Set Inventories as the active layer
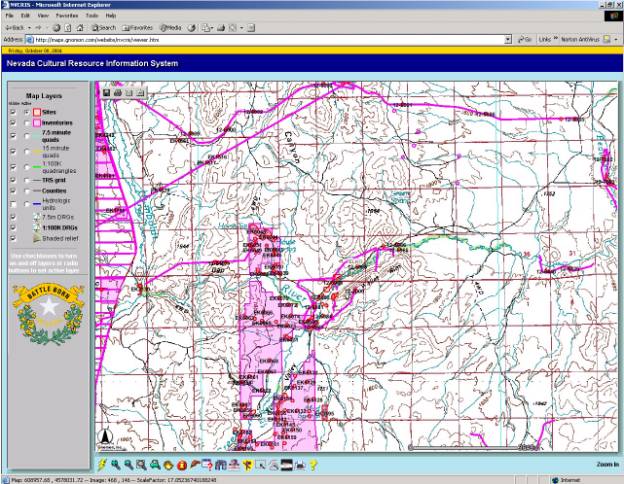This screenshot has width=624, height=484. tap(25, 123)
